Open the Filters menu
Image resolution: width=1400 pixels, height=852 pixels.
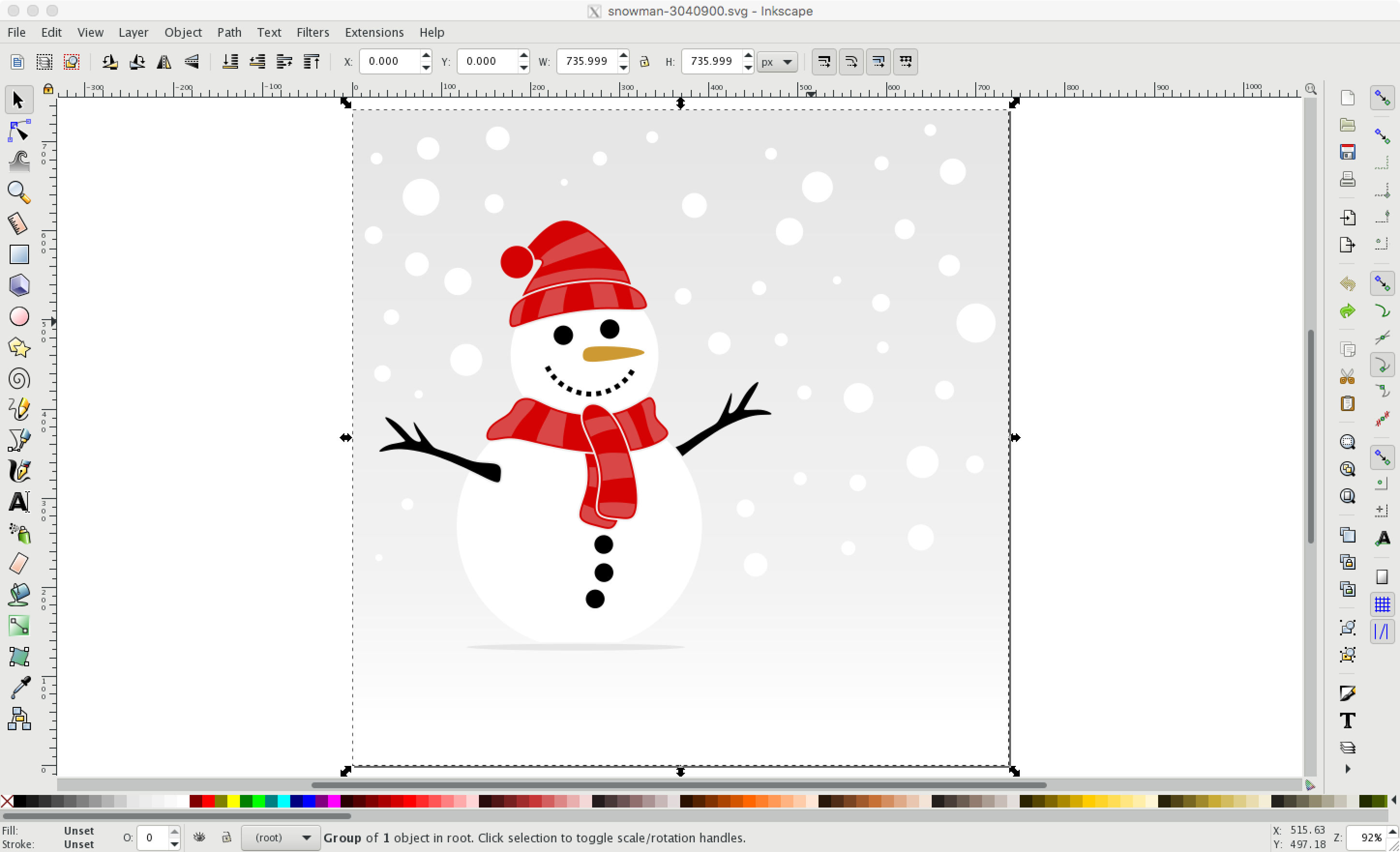point(313,32)
